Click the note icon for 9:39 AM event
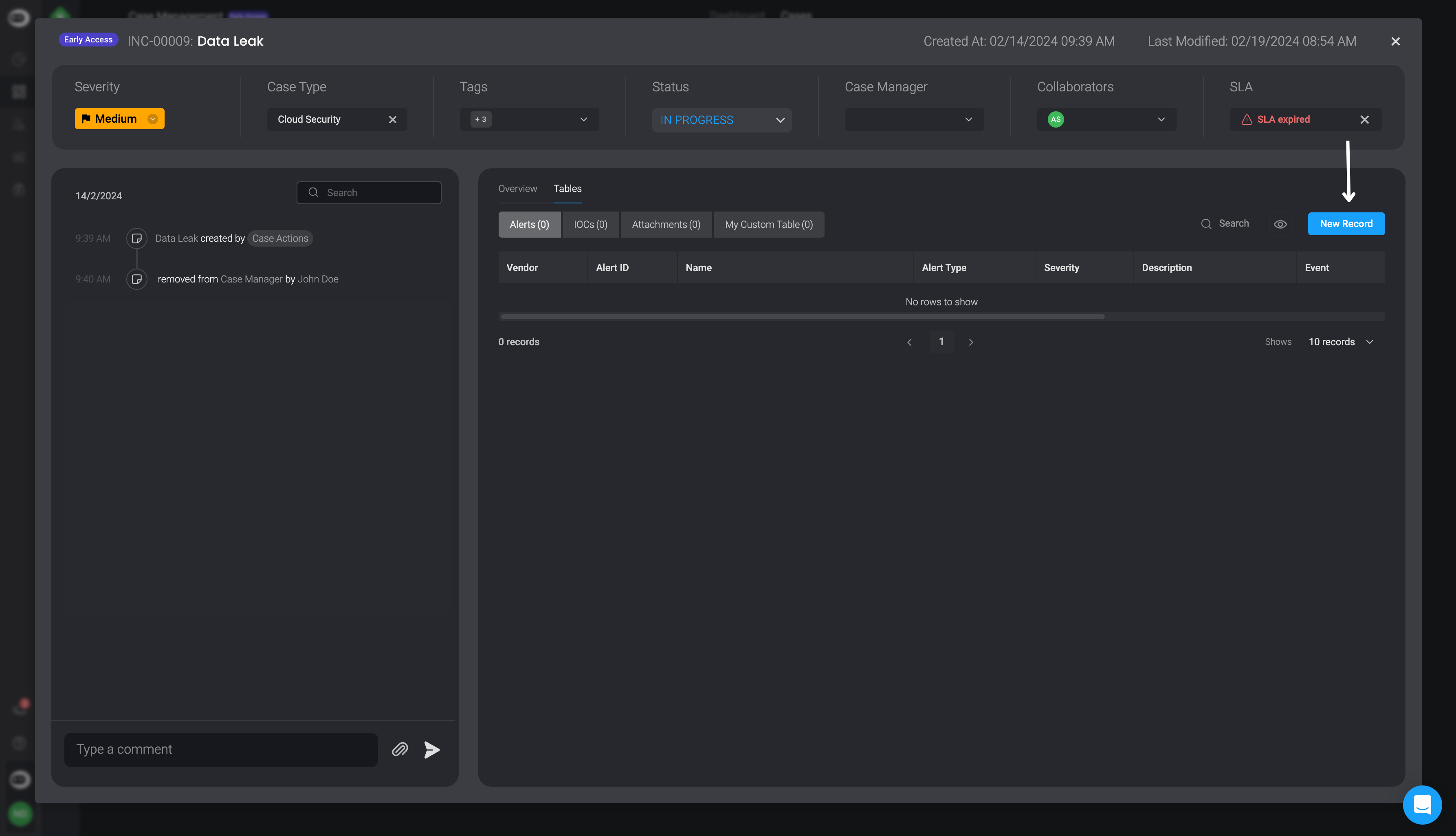 [136, 238]
